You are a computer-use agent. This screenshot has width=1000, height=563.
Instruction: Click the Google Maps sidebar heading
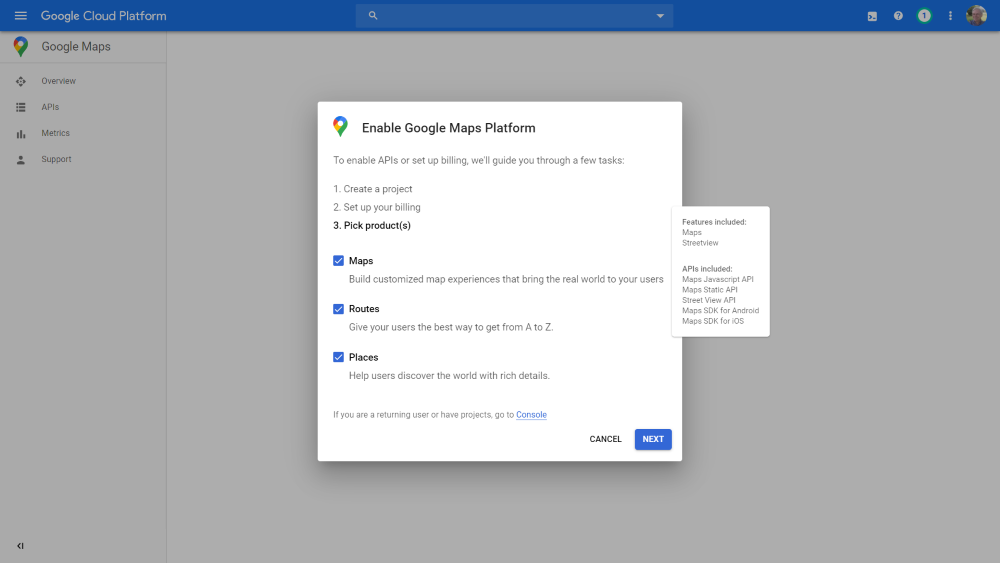[76, 47]
